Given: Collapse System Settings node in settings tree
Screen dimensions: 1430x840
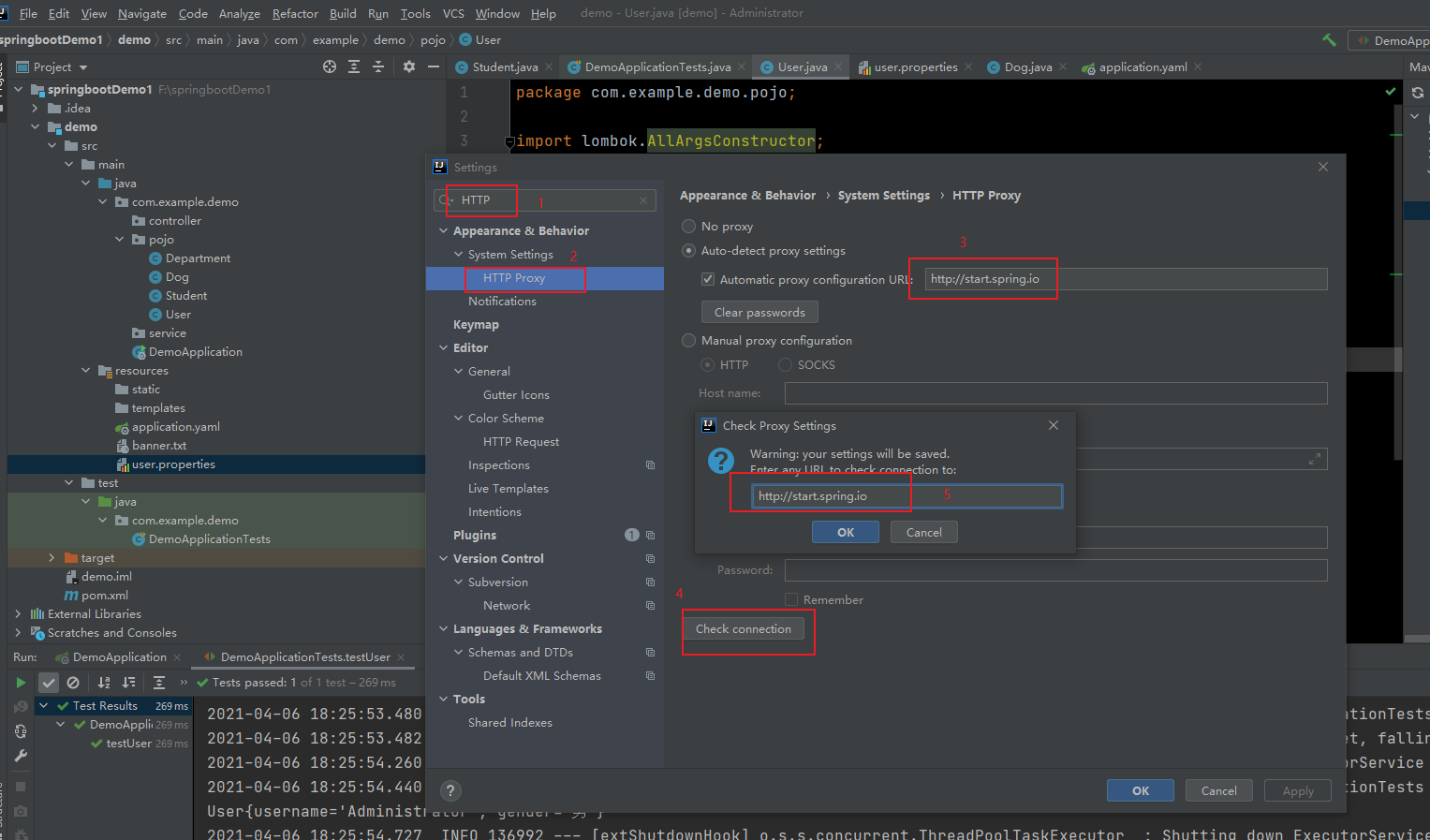Looking at the screenshot, I should (459, 254).
